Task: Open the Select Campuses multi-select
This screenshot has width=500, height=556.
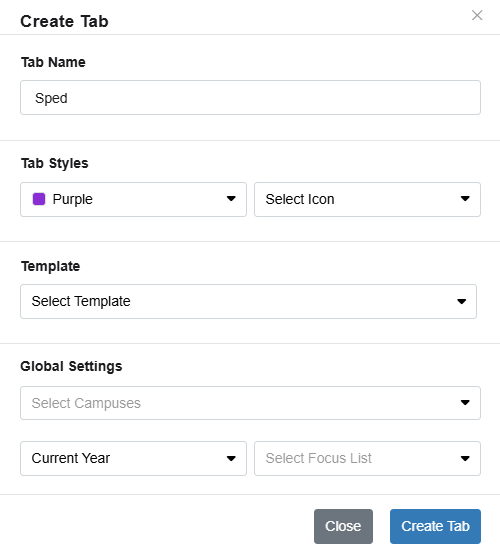Action: (x=250, y=403)
